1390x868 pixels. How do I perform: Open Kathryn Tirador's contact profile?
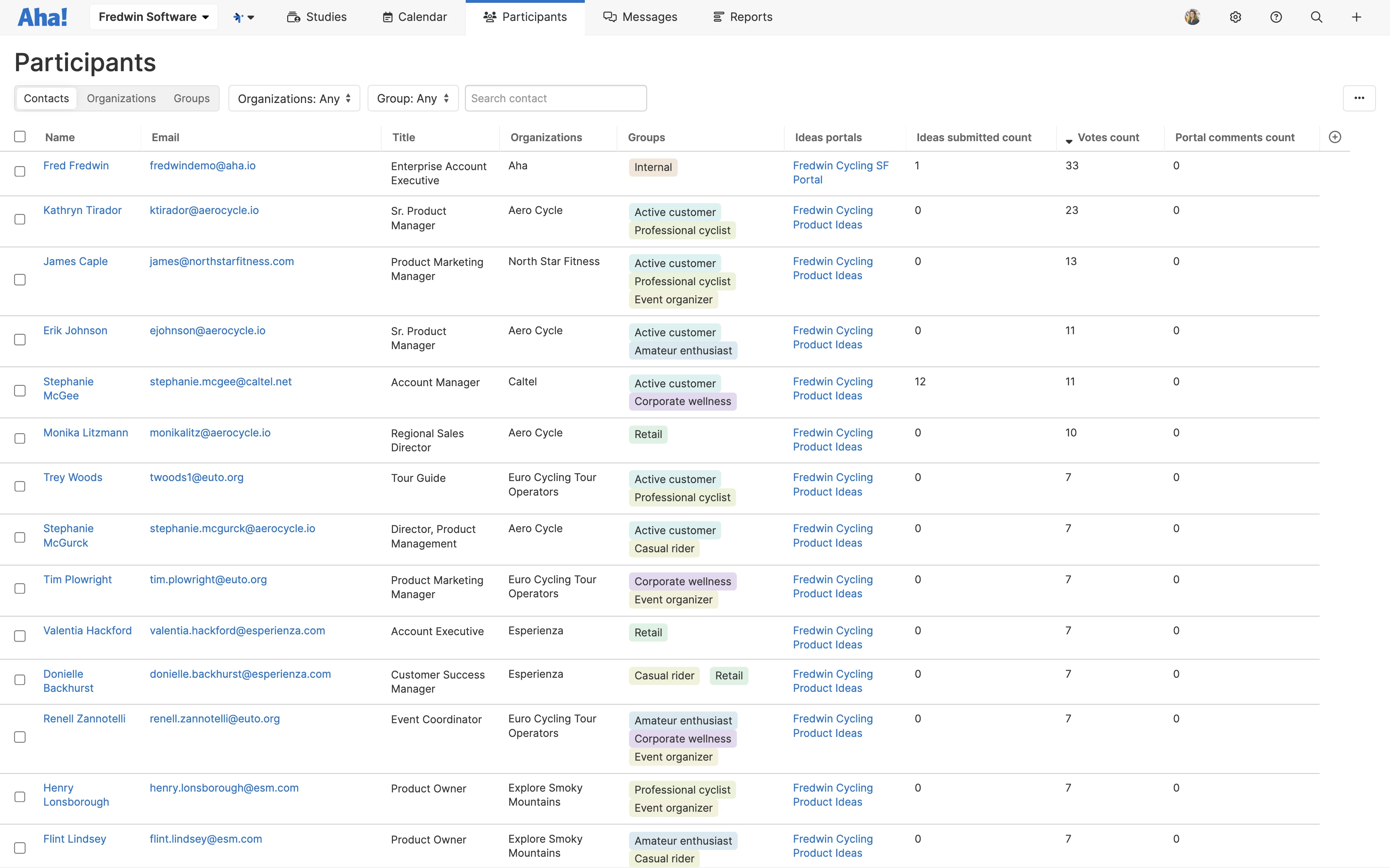click(82, 210)
